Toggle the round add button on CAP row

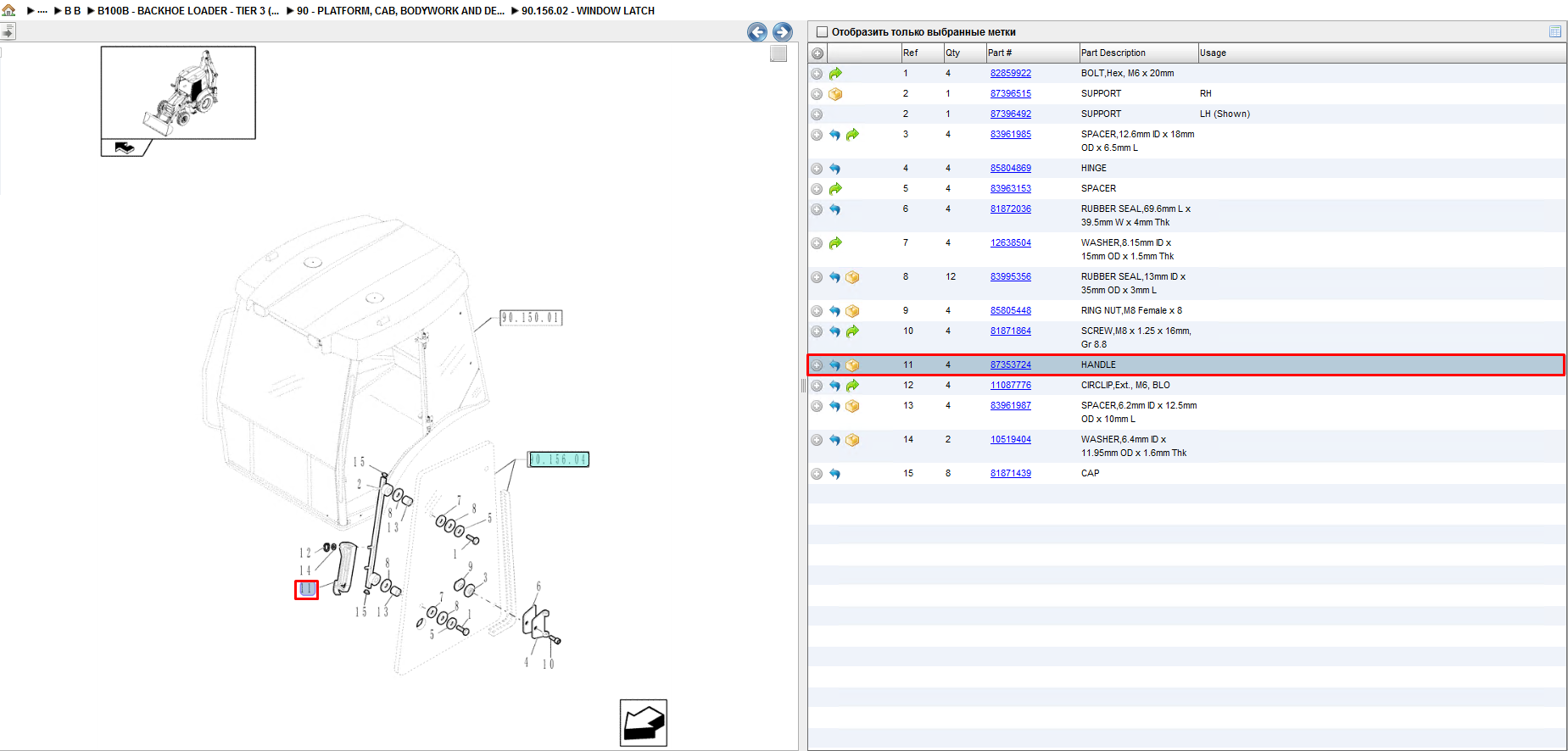(x=817, y=474)
